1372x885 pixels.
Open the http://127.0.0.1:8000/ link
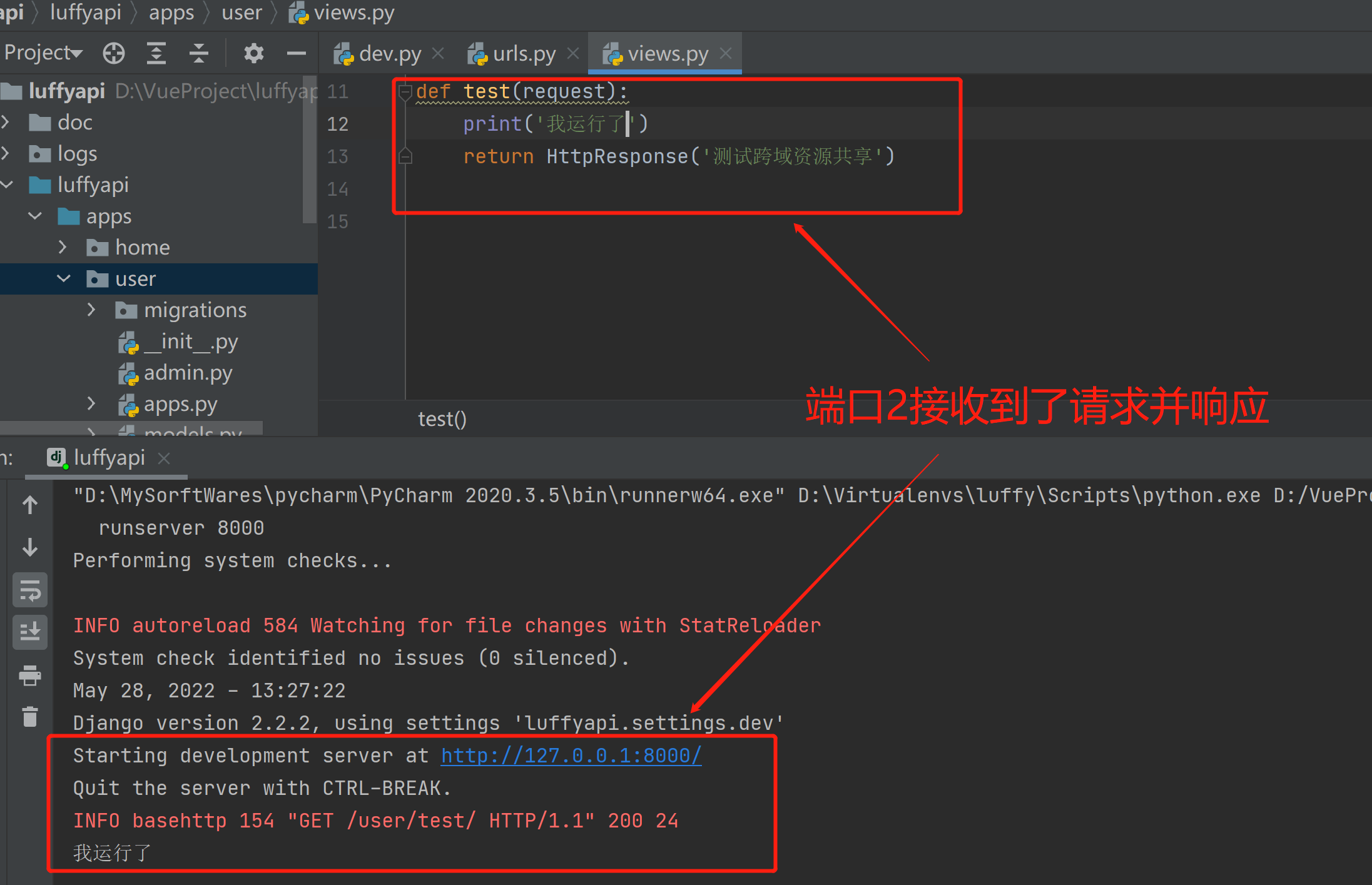pyautogui.click(x=571, y=756)
